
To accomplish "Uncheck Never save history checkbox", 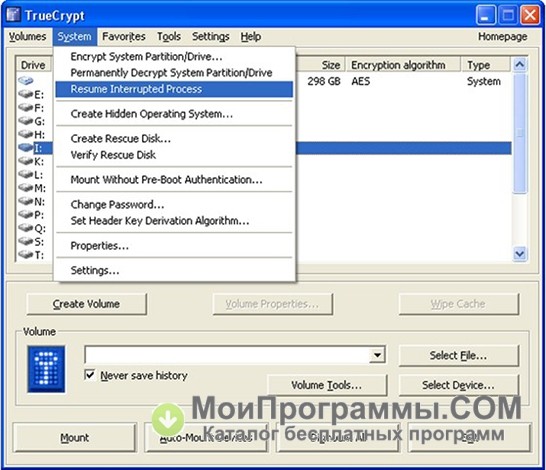I will (x=90, y=375).
